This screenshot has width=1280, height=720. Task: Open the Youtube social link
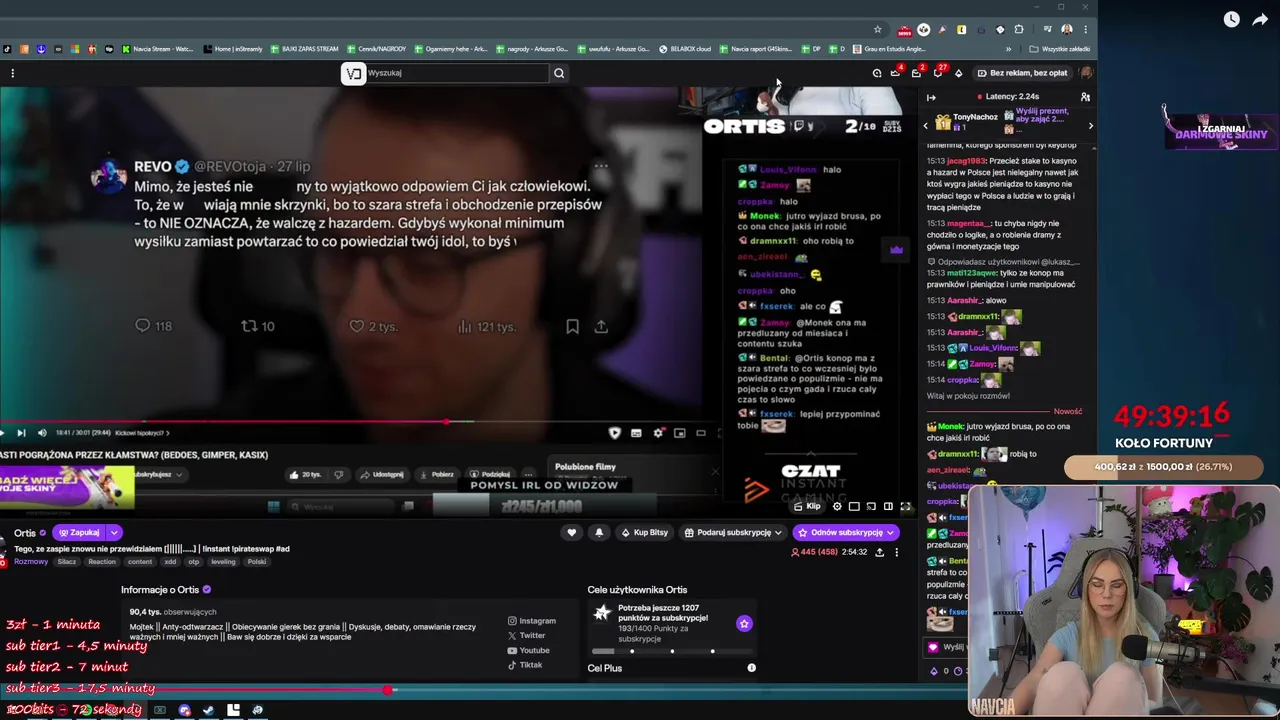528,651
